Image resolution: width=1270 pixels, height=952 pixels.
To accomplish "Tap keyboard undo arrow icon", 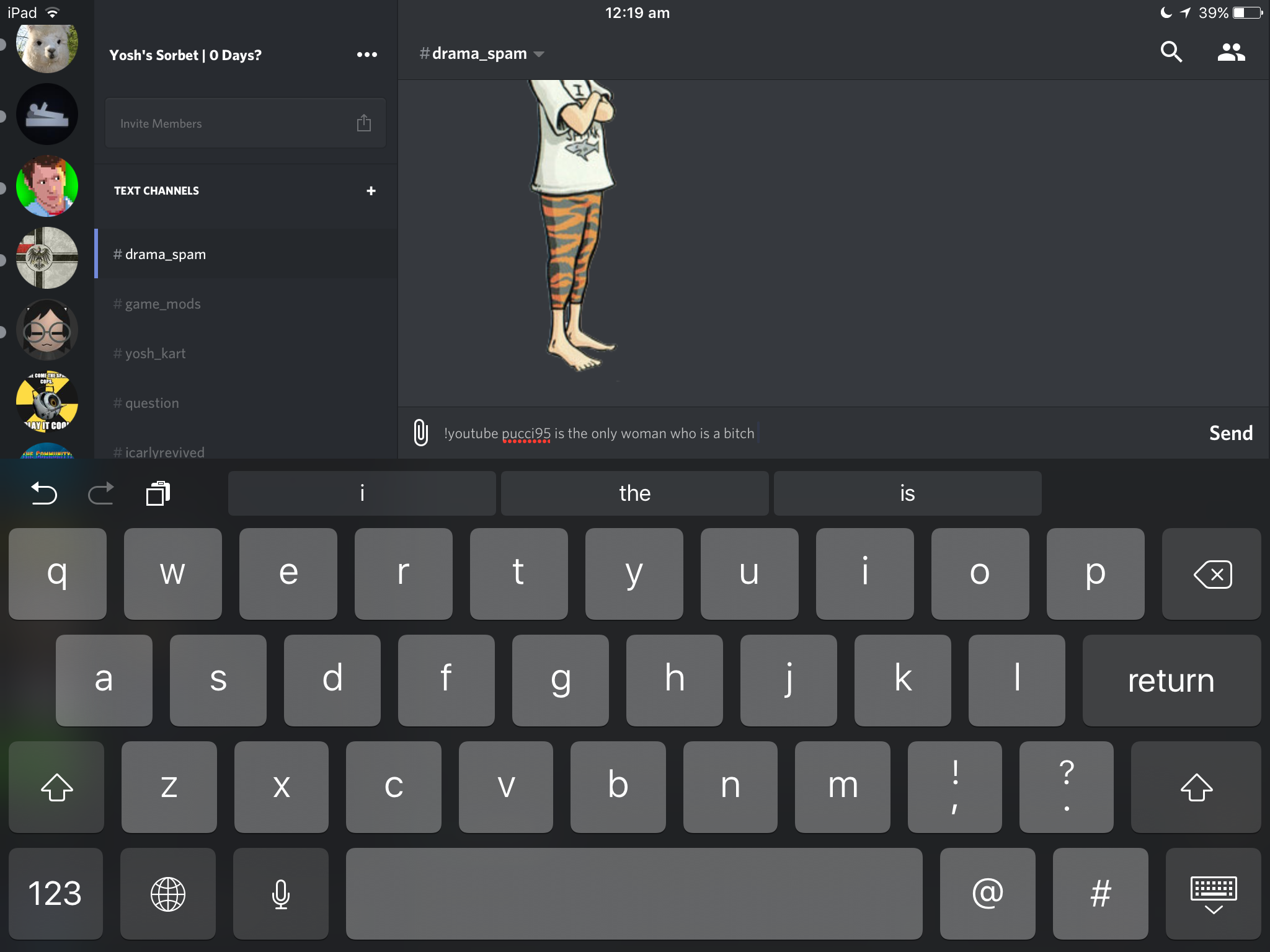I will coord(43,493).
